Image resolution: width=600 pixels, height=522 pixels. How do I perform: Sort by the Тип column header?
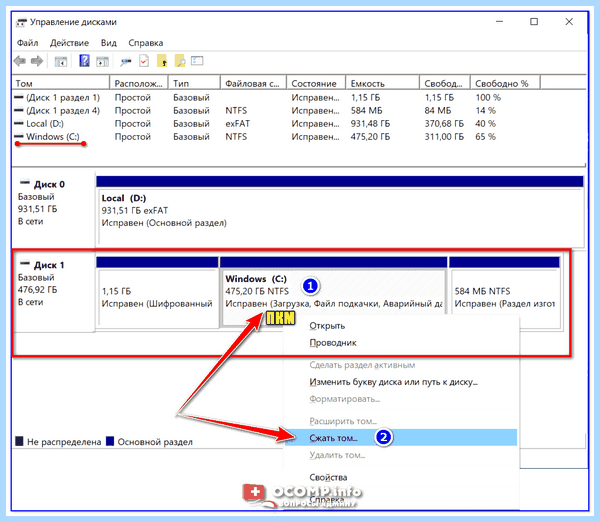click(194, 83)
